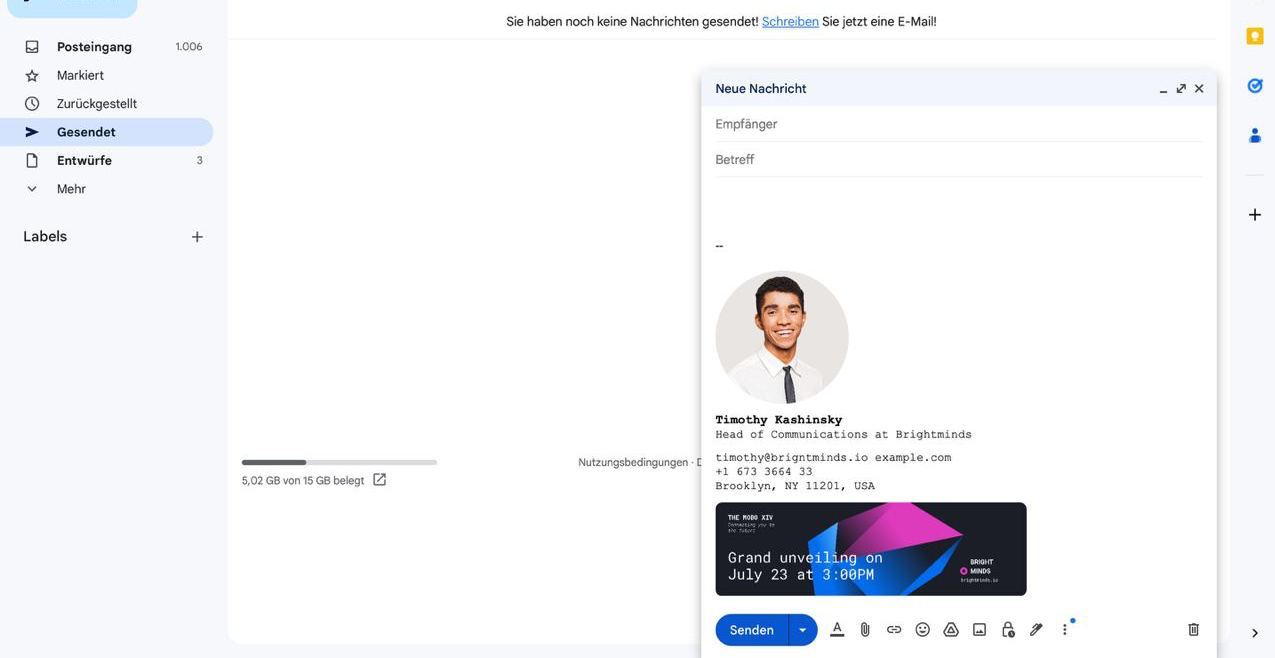Click the star icon beside Markiert
Image resolution: width=1275 pixels, height=658 pixels.
point(32,75)
